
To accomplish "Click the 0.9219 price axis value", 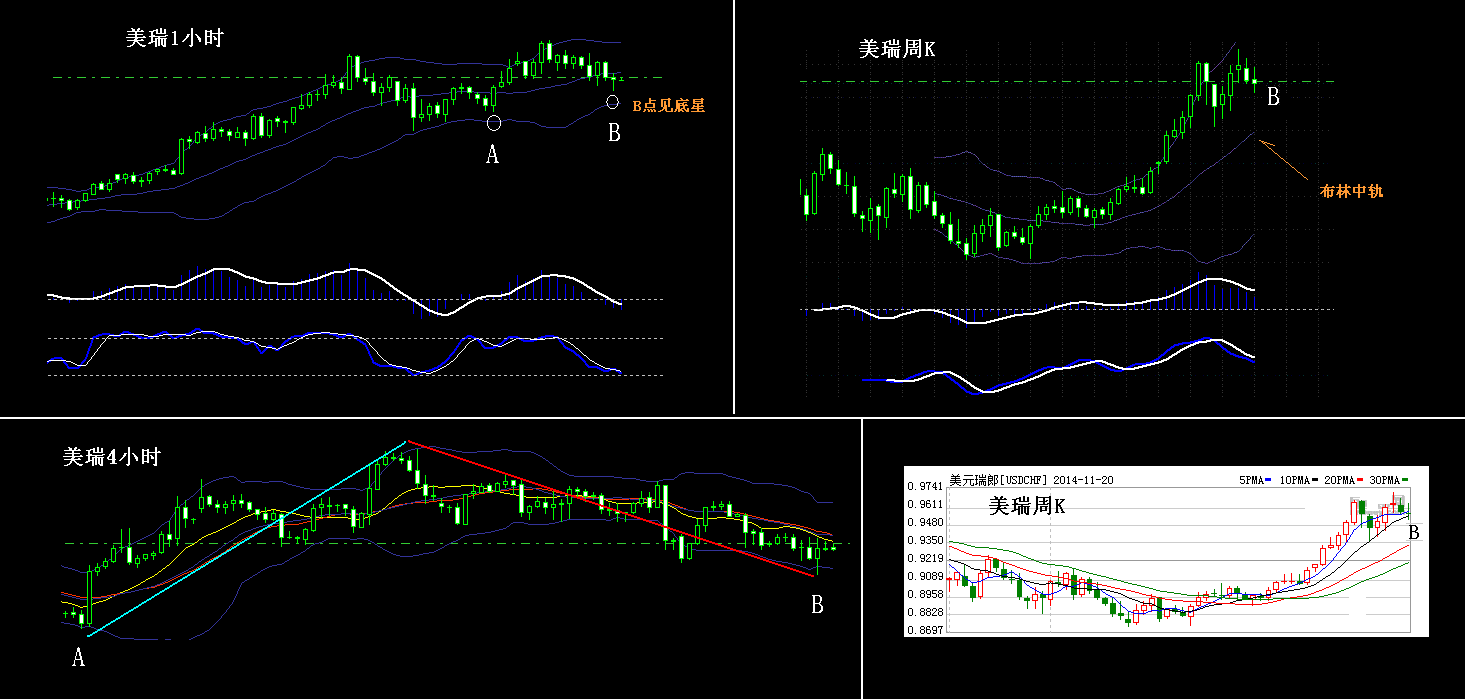I will pos(926,559).
